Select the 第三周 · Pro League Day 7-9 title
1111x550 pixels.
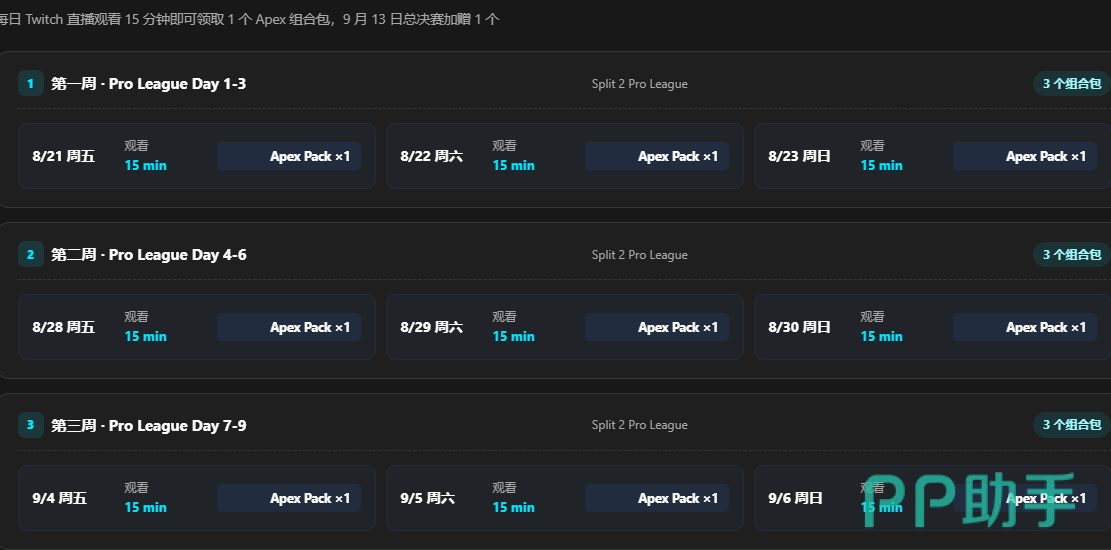pyautogui.click(x=149, y=425)
